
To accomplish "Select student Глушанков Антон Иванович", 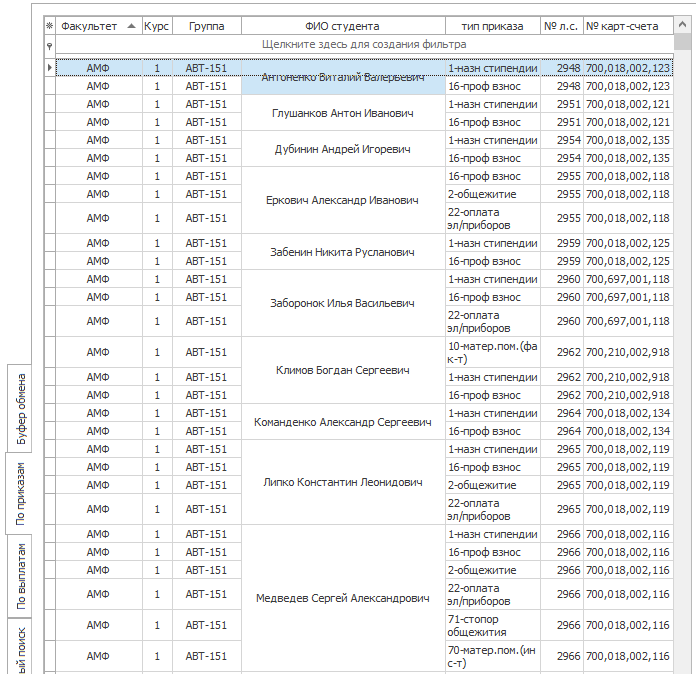I will (x=343, y=113).
